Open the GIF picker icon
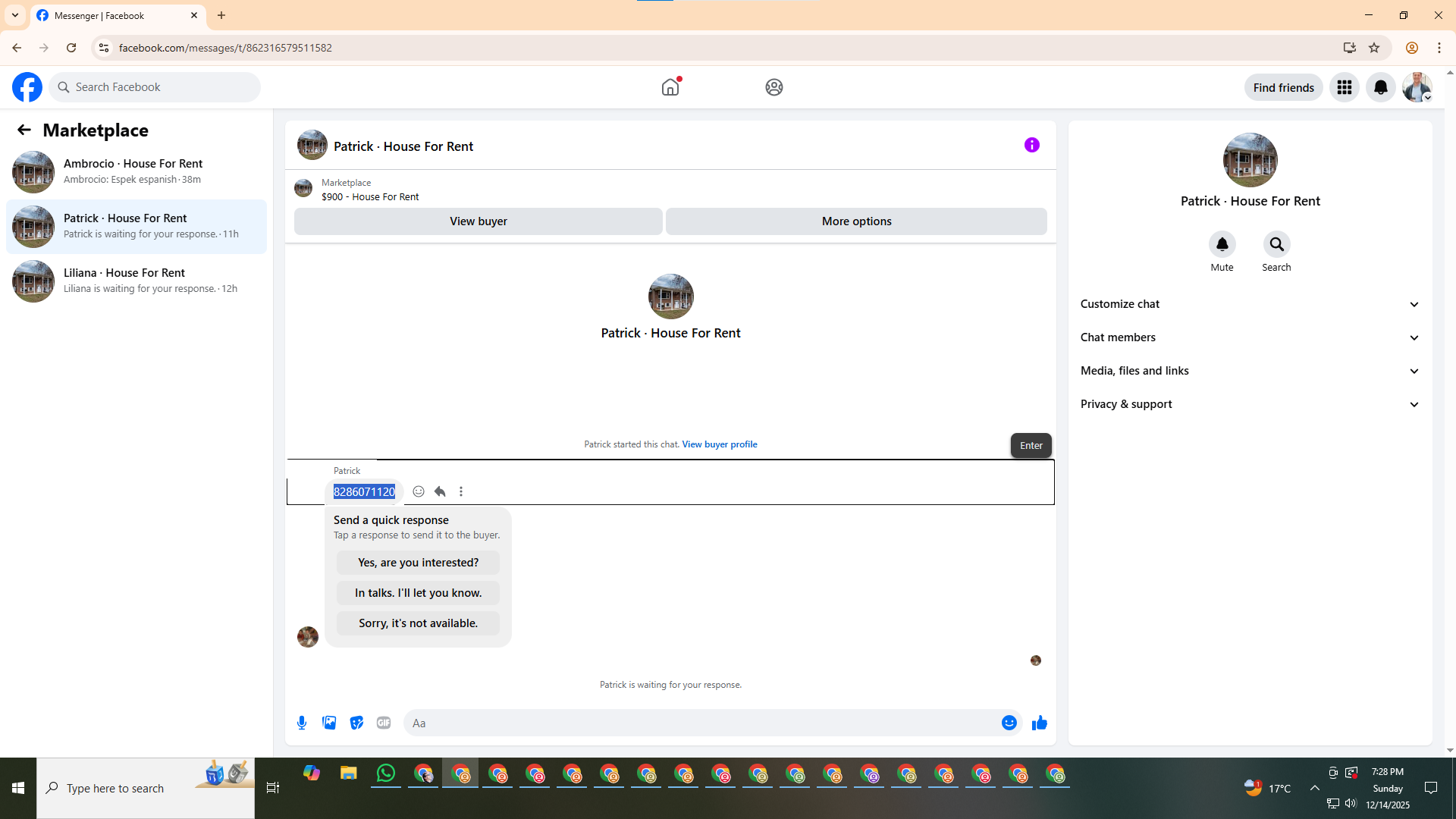Image resolution: width=1456 pixels, height=819 pixels. [x=384, y=723]
